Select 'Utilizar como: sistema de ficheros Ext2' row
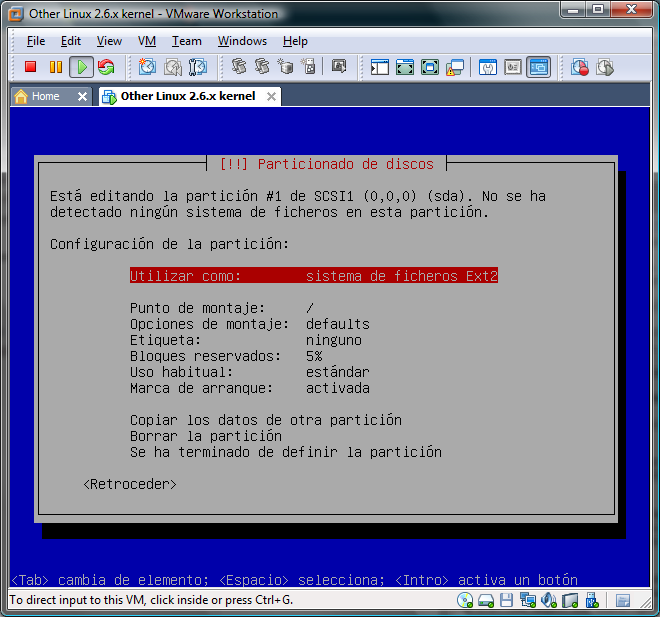 (314, 276)
